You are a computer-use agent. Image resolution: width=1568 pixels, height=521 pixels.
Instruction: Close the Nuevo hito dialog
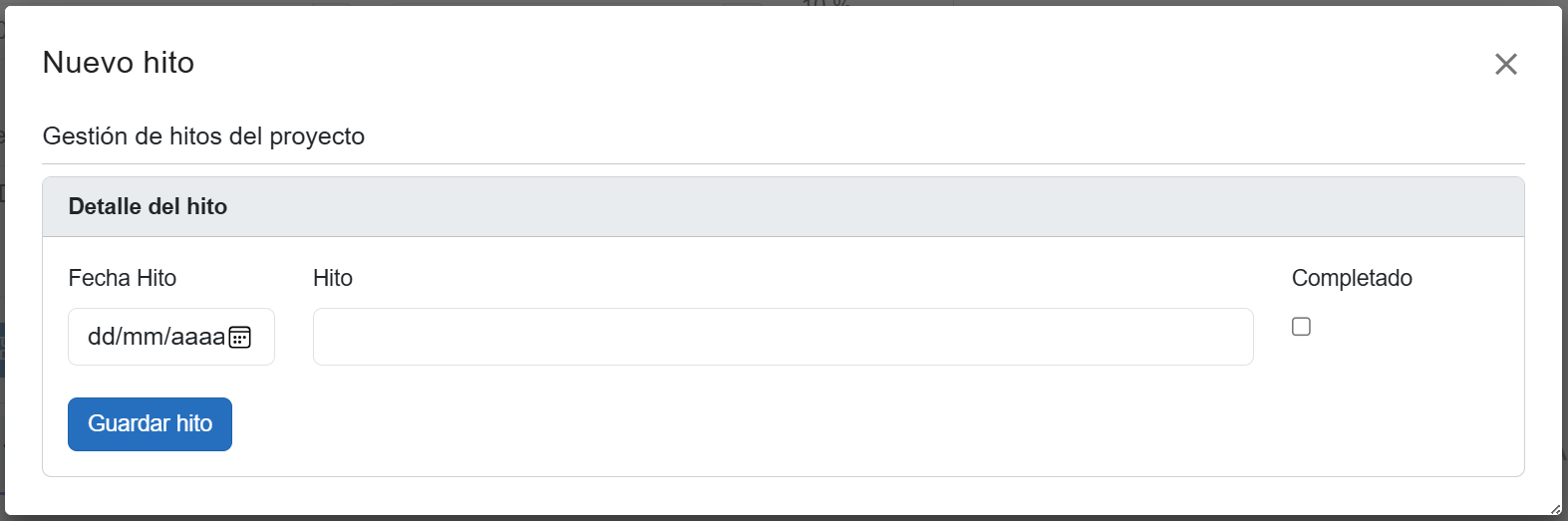coord(1505,65)
